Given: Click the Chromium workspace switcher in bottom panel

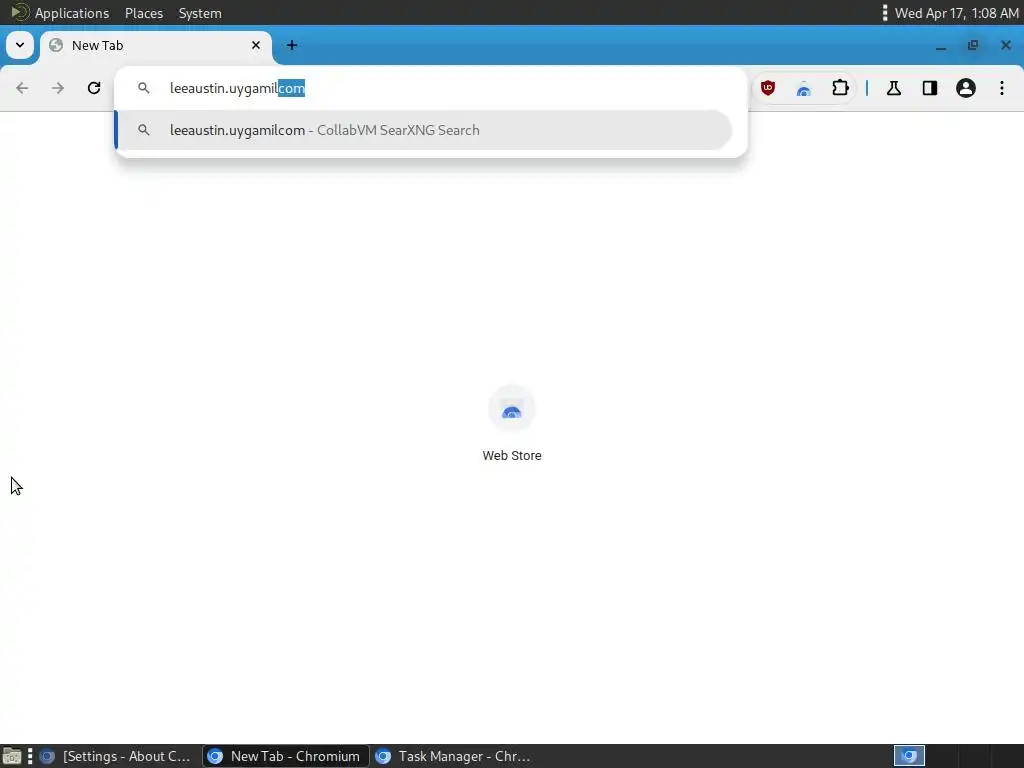Looking at the screenshot, I should pos(909,756).
